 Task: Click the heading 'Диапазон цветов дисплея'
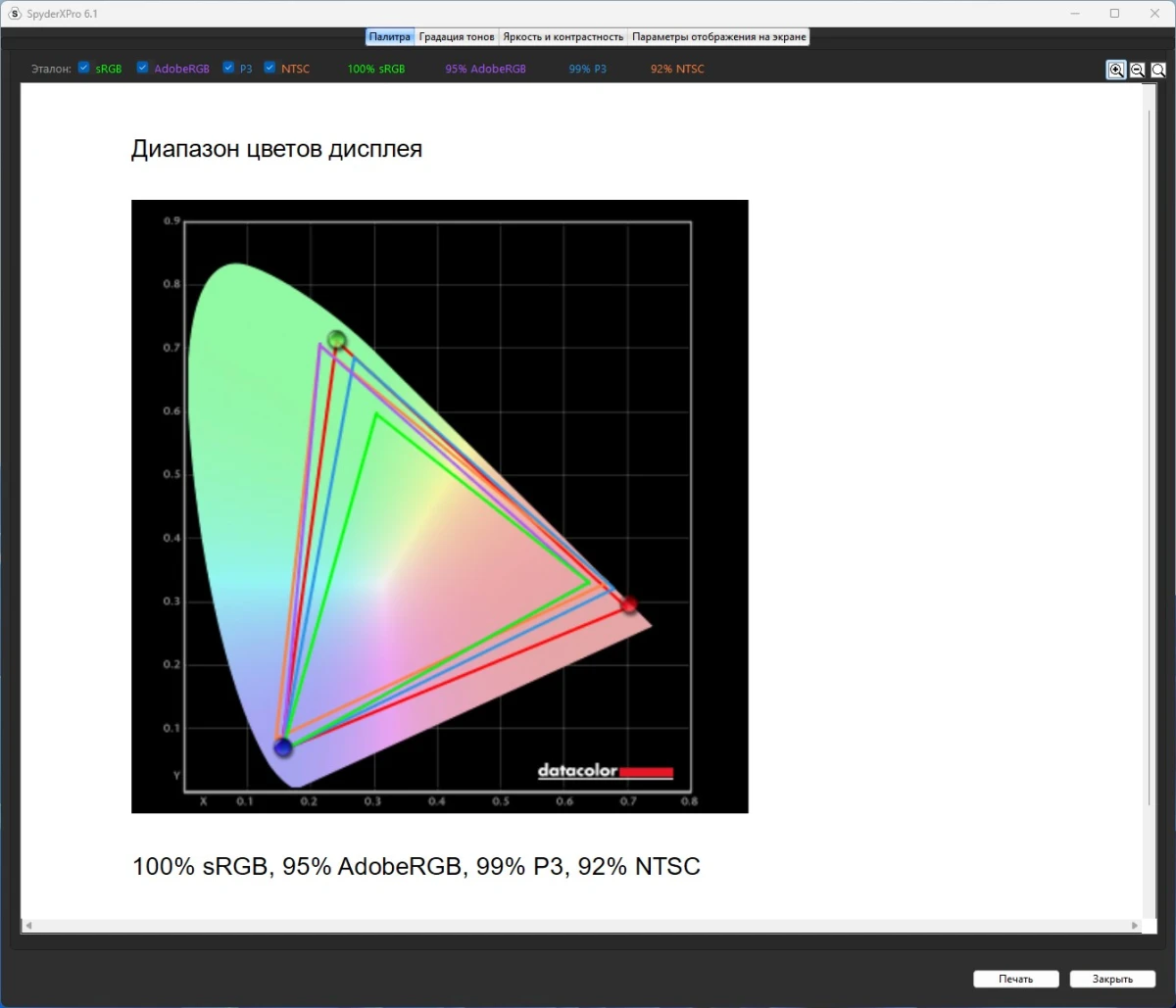pyautogui.click(x=276, y=150)
